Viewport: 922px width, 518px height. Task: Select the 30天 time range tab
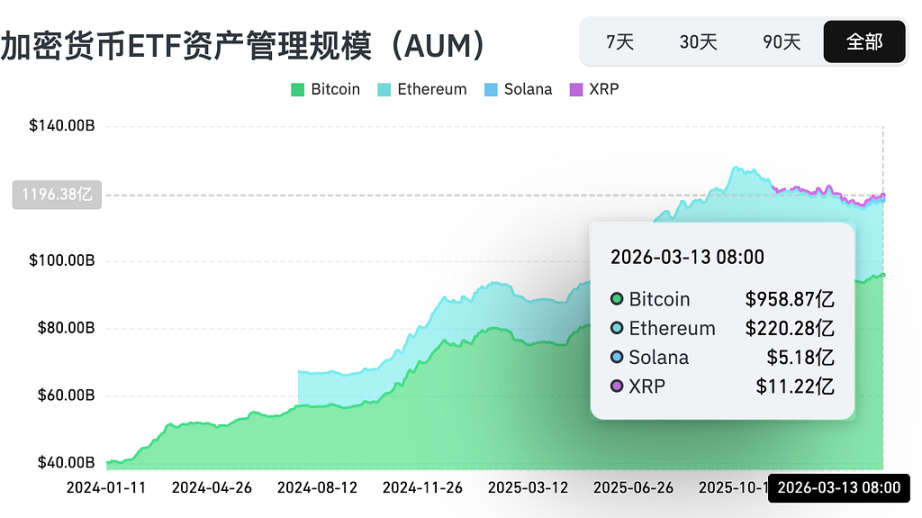point(699,42)
